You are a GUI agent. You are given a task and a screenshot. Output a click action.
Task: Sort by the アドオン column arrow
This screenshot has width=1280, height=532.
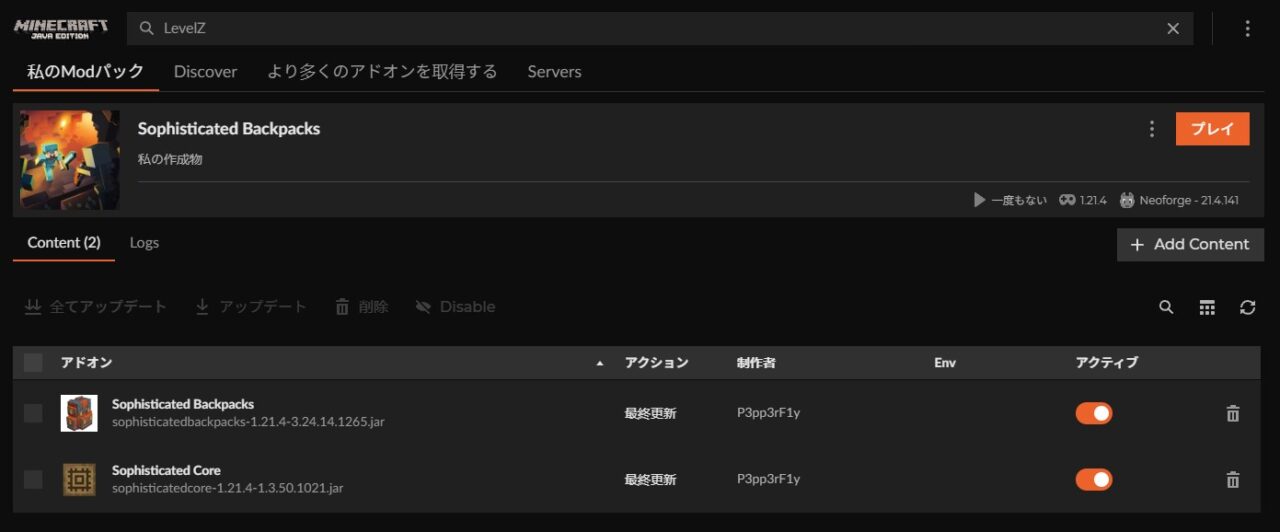click(x=600, y=363)
